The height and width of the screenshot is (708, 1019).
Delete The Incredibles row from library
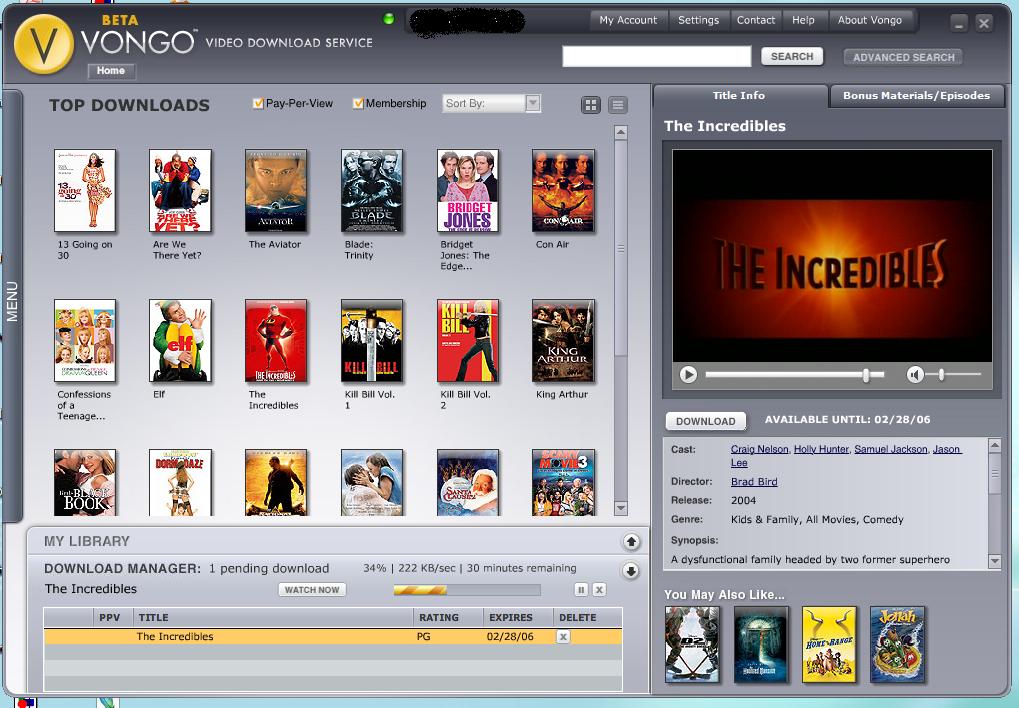pyautogui.click(x=563, y=636)
